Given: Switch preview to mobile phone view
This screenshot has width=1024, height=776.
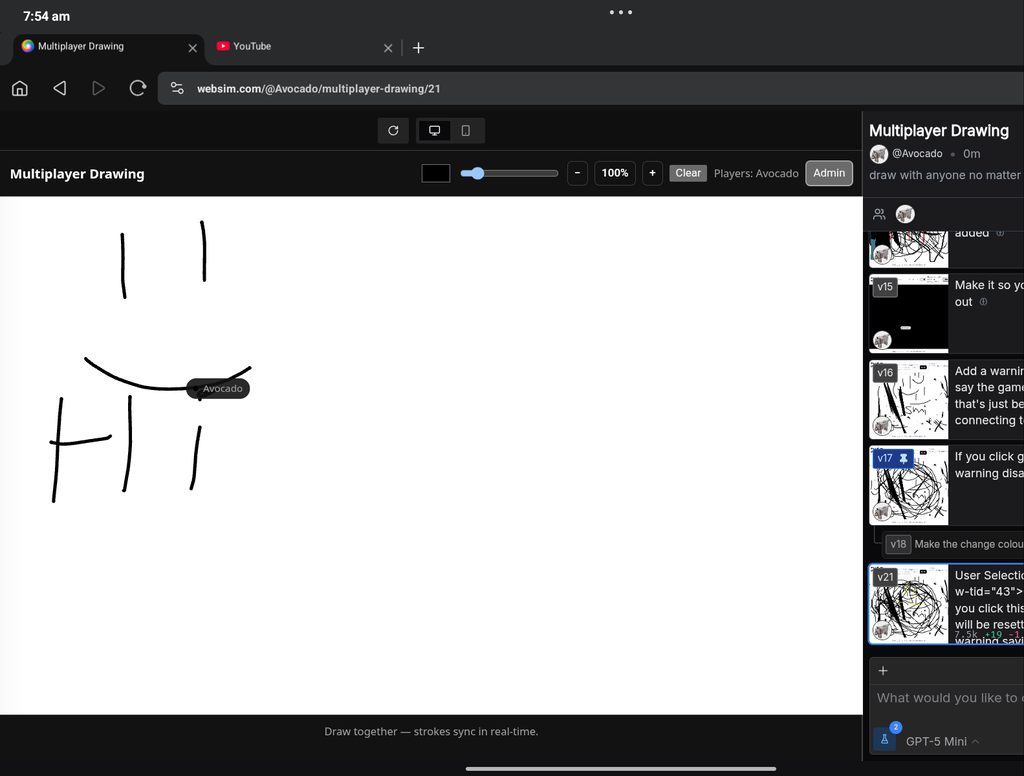Looking at the screenshot, I should point(465,131).
